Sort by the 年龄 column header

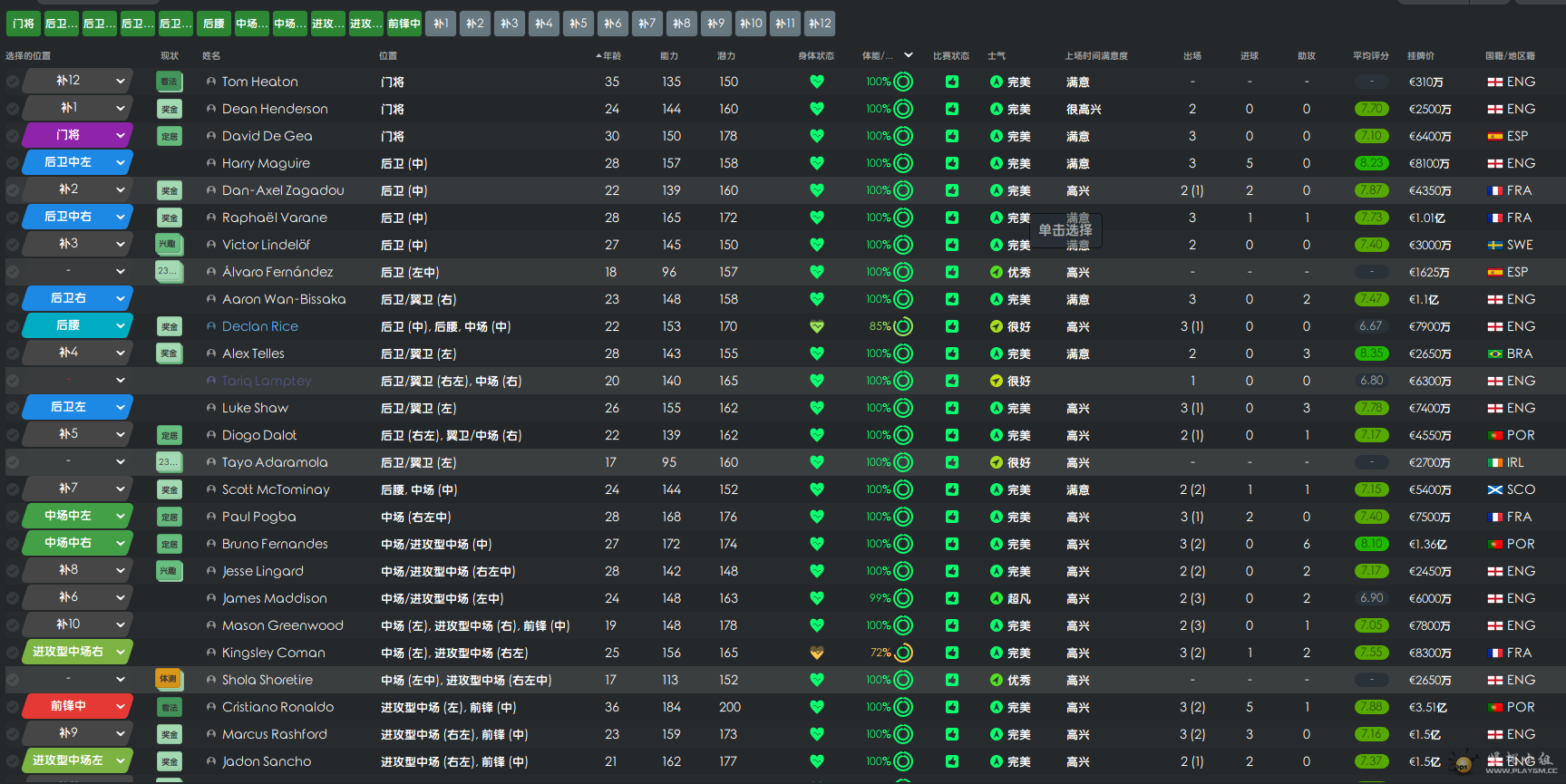point(610,56)
